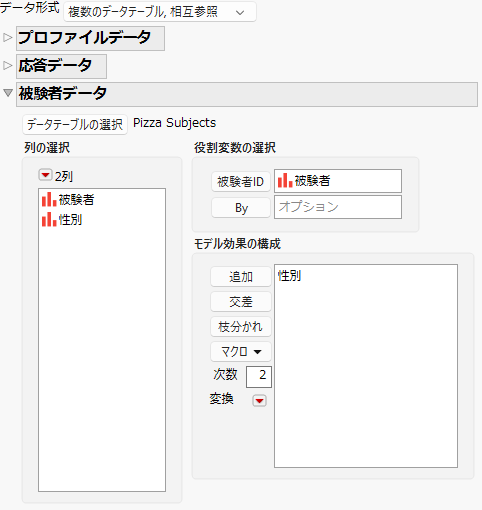Click the 次数 input field

pyautogui.click(x=259, y=377)
